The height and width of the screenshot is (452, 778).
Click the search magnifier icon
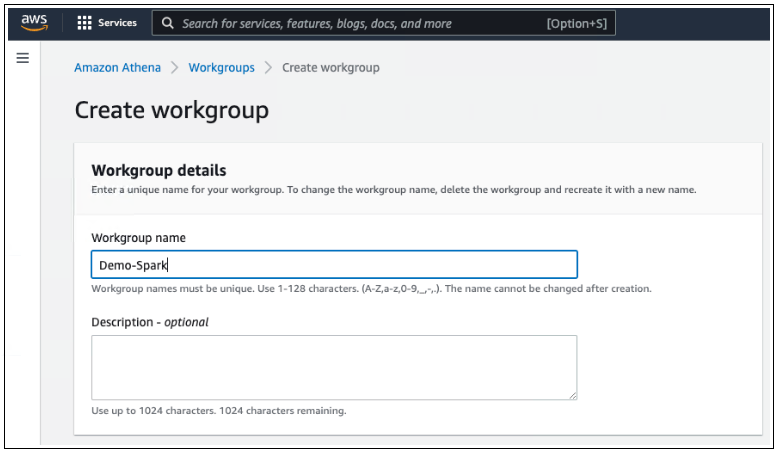click(x=167, y=23)
